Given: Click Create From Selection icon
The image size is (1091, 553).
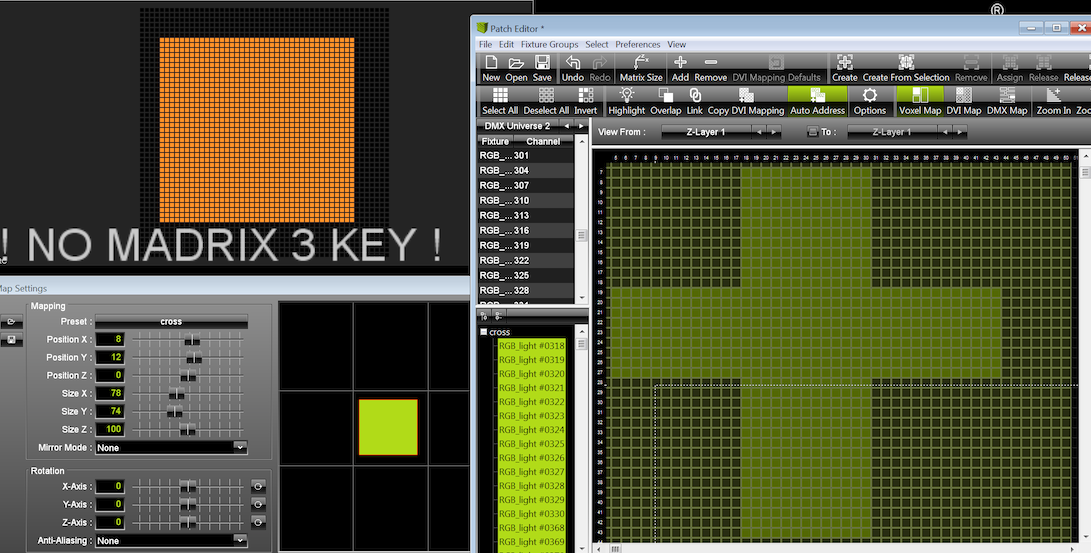Looking at the screenshot, I should [x=906, y=63].
